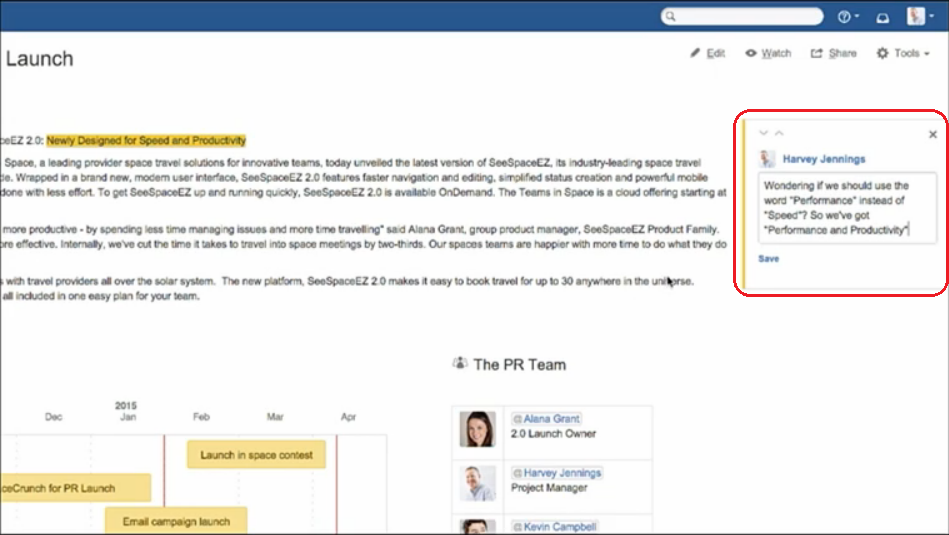Close the inline comment panel
The image size is (949, 535).
(x=933, y=134)
